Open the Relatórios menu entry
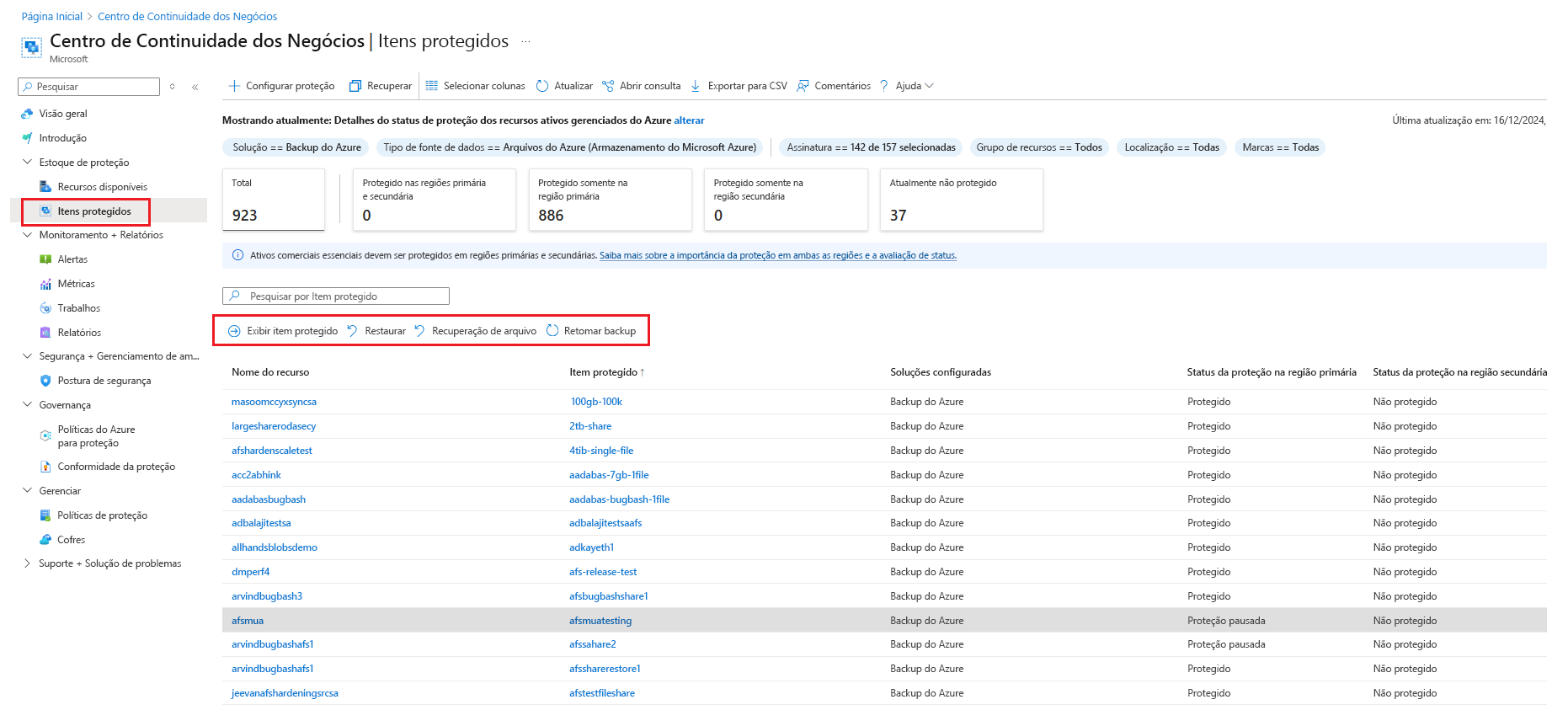This screenshot has height=710, width=1568. [x=79, y=333]
